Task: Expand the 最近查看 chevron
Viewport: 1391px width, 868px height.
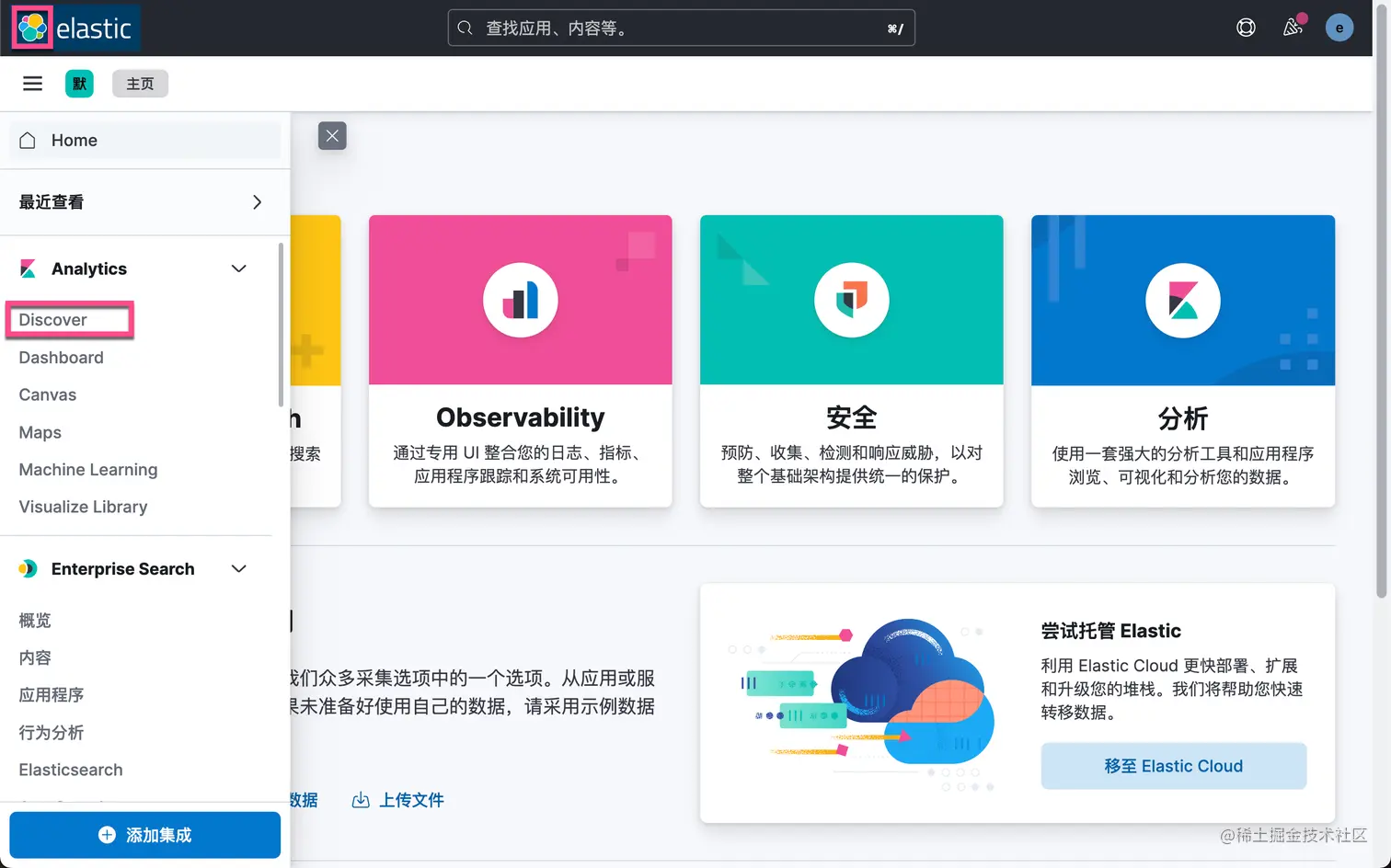Action: tap(257, 202)
